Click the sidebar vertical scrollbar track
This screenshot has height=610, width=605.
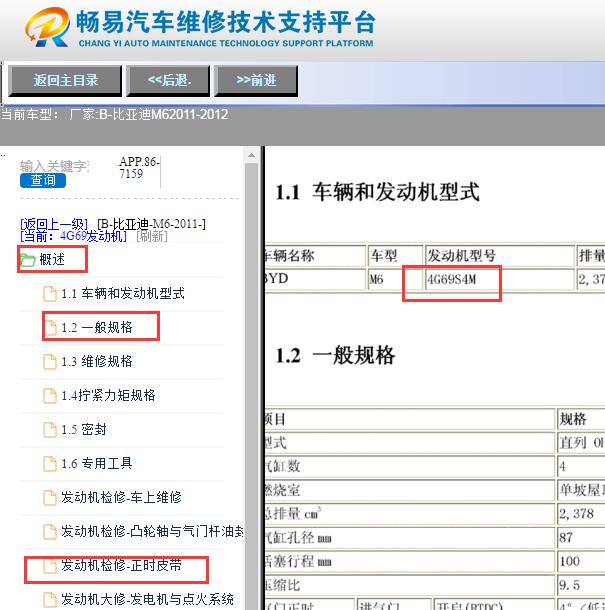pos(252,385)
